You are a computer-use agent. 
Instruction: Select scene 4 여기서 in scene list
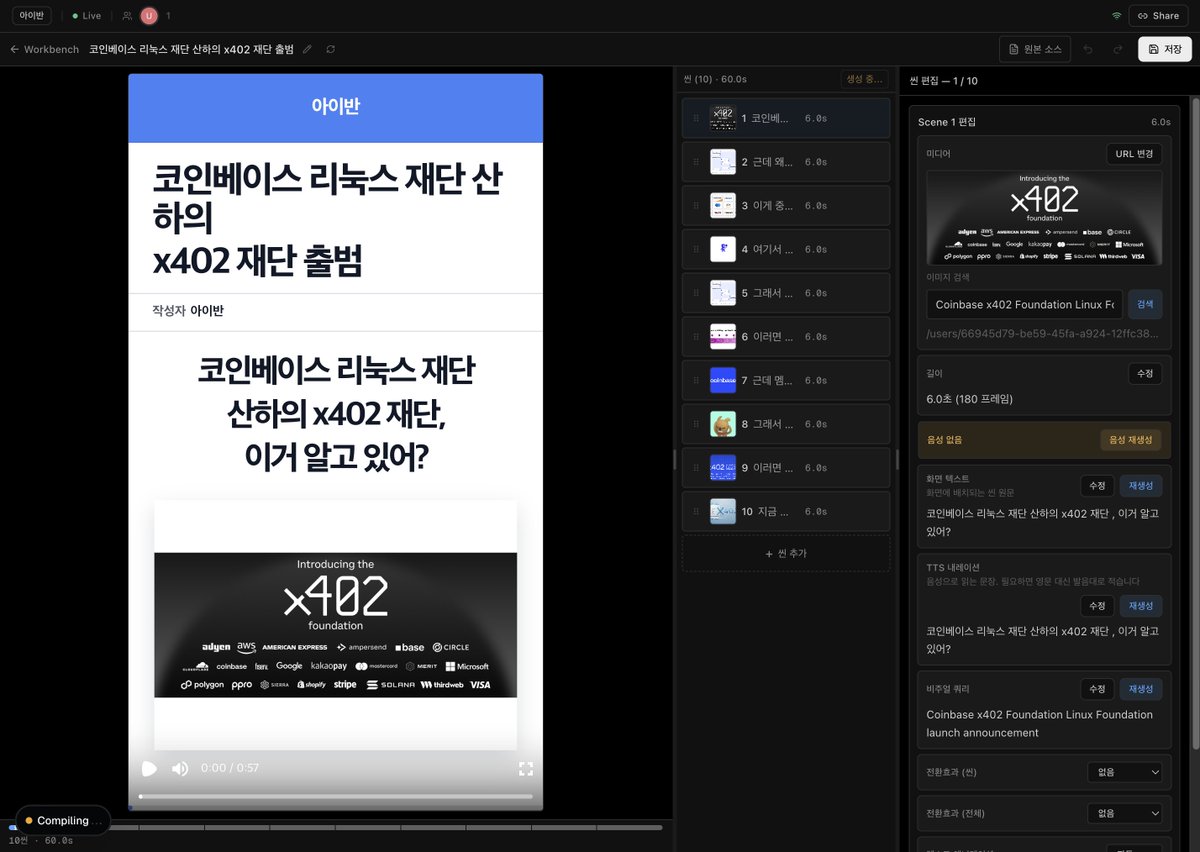pyautogui.click(x=786, y=249)
